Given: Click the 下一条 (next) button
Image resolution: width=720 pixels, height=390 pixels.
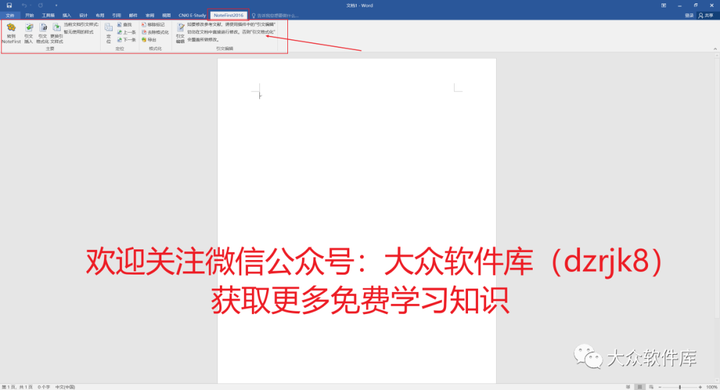Looking at the screenshot, I should coord(126,40).
